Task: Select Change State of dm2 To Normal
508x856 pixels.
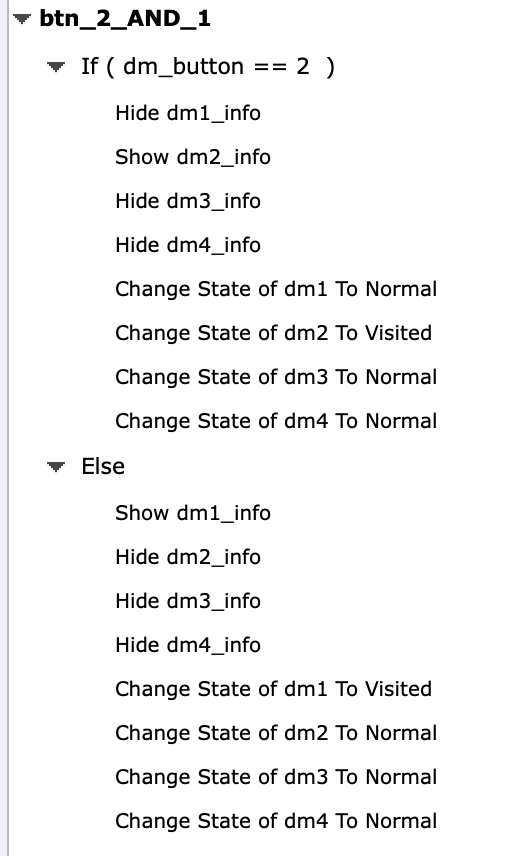Action: (x=276, y=733)
